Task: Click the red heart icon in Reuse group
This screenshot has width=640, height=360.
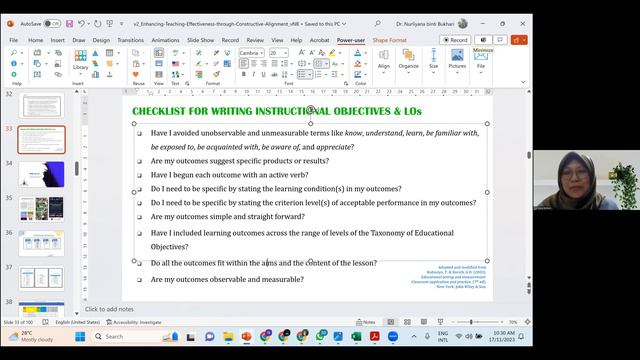Action: (x=136, y=74)
